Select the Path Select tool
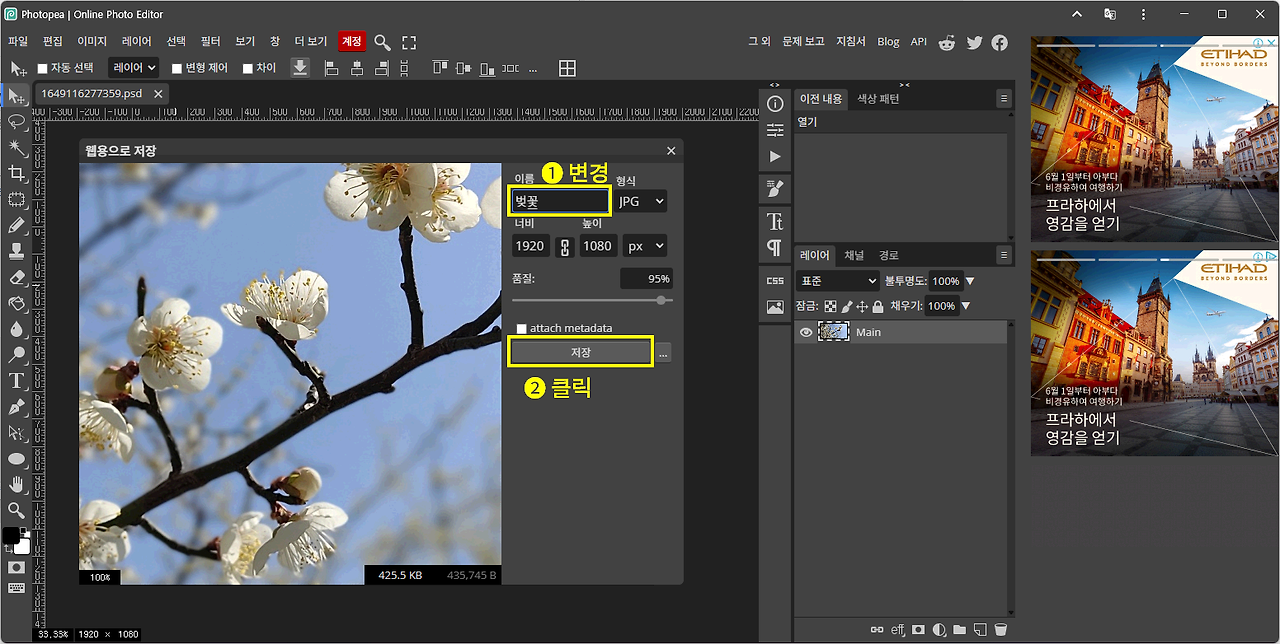The width and height of the screenshot is (1280, 644). (x=17, y=433)
